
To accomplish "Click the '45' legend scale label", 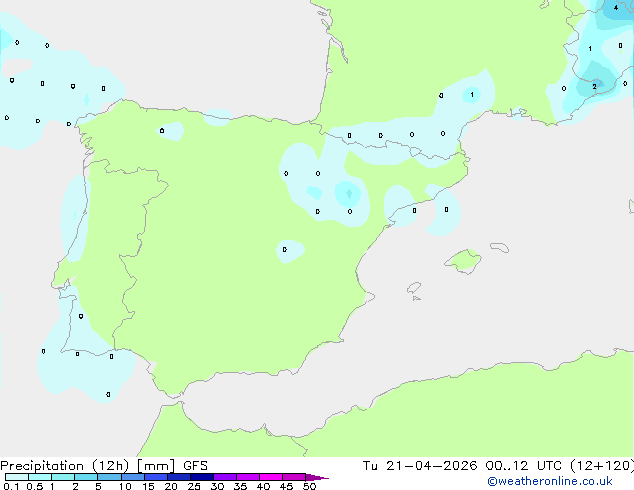I will tap(286, 486).
